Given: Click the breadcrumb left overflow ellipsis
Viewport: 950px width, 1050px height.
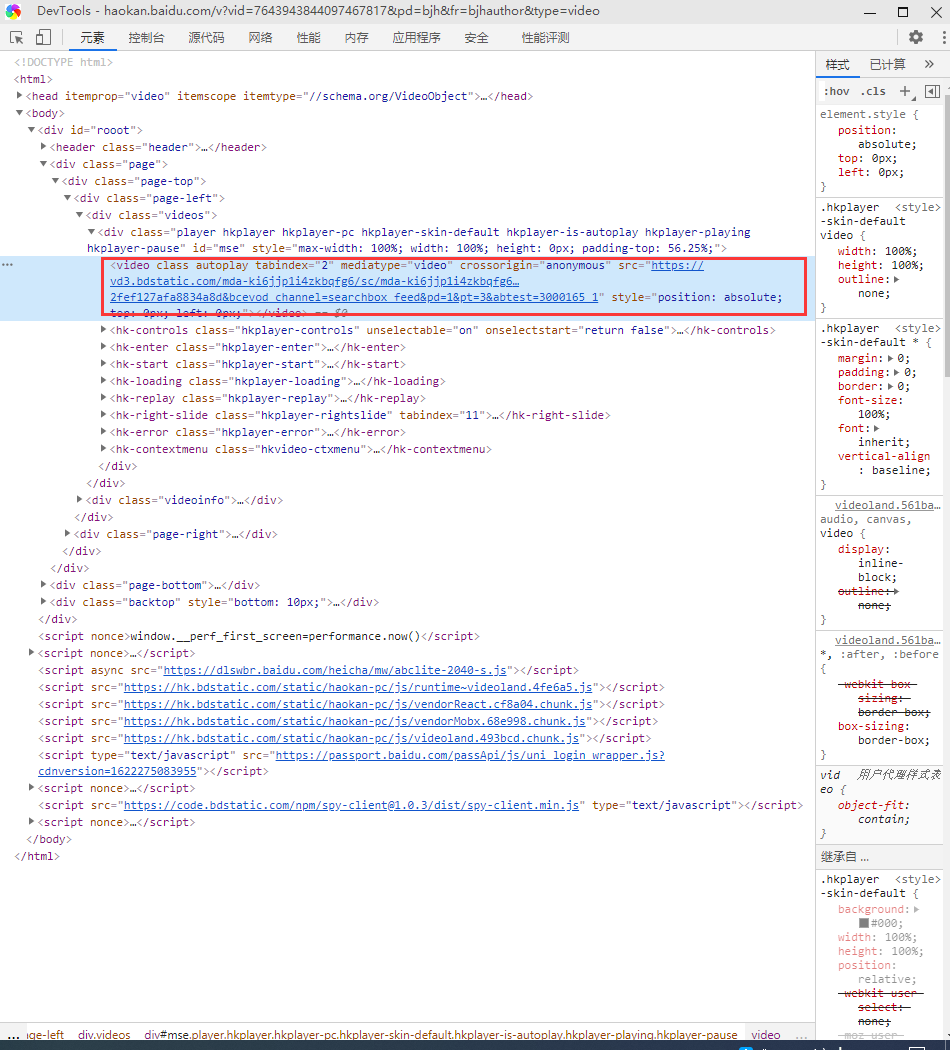Looking at the screenshot, I should pyautogui.click(x=13, y=1035).
